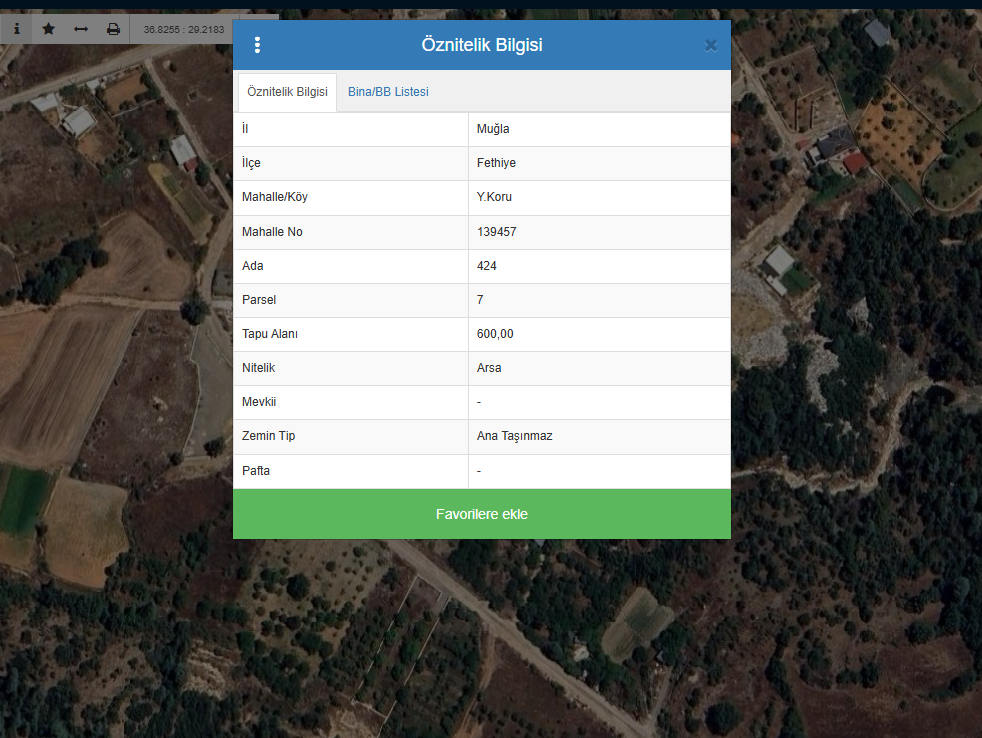Click the Tapu Alanı value 600,00

pyautogui.click(x=495, y=334)
